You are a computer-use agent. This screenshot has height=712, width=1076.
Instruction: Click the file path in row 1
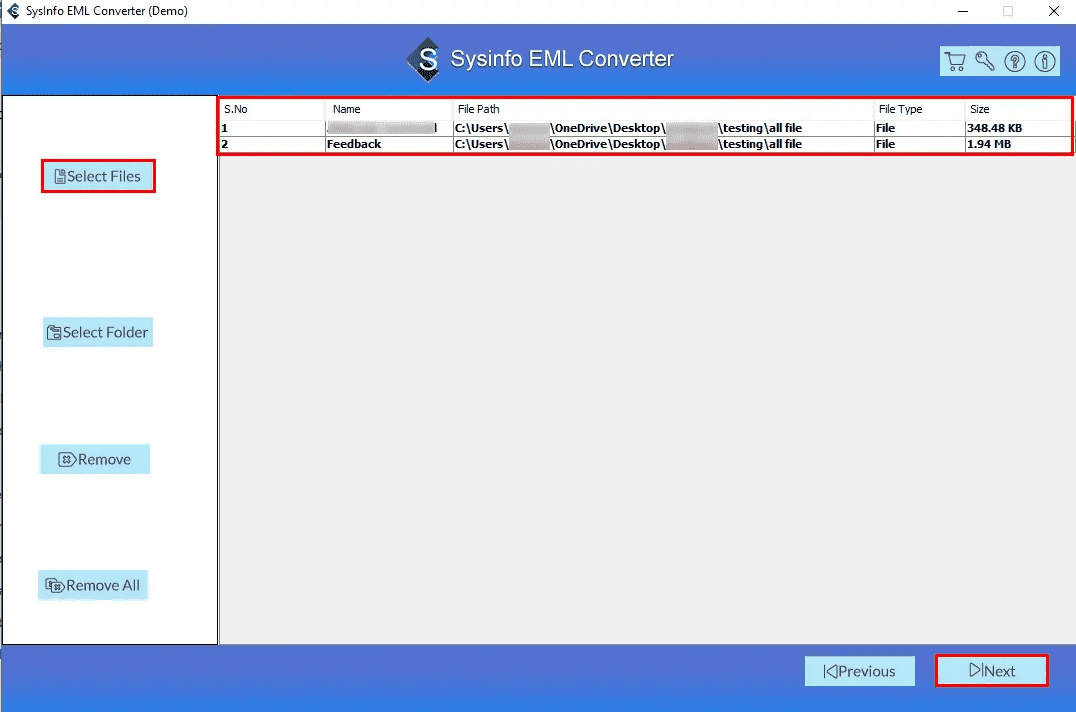point(663,128)
